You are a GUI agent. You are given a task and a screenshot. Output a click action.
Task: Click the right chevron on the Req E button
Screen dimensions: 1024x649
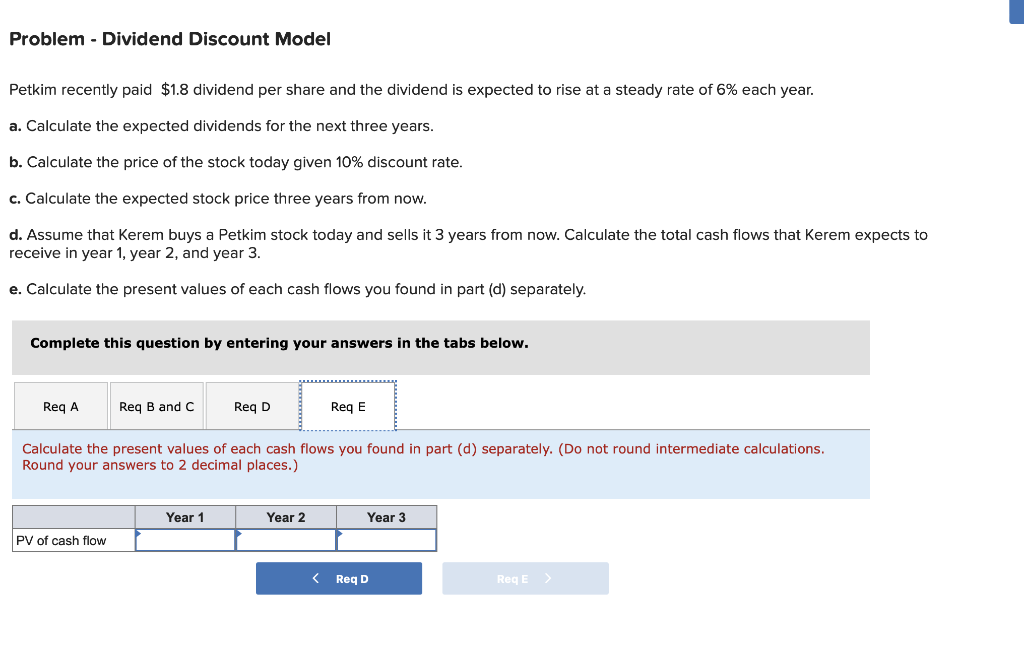pos(550,578)
